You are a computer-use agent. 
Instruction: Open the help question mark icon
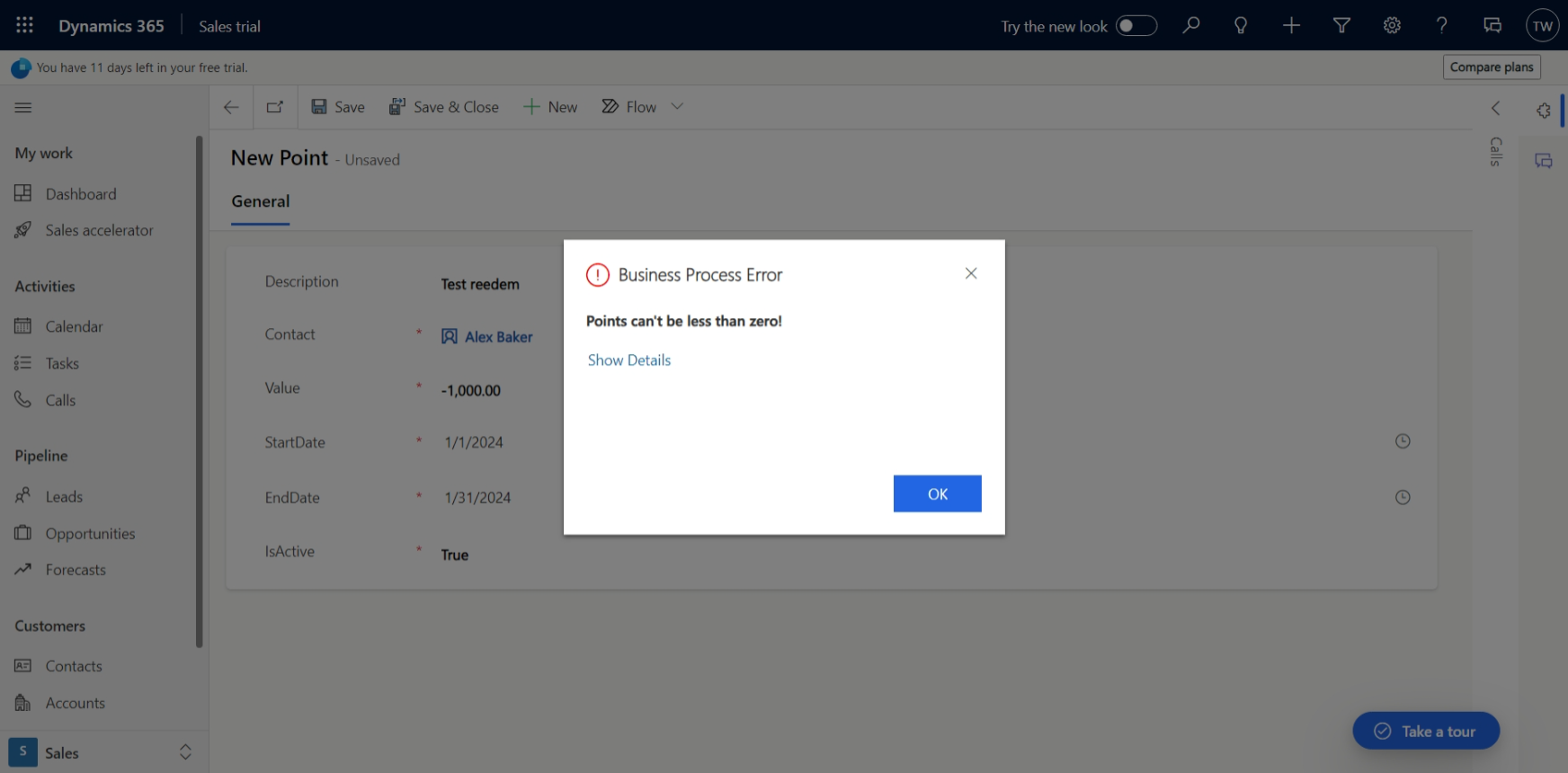pyautogui.click(x=1442, y=25)
